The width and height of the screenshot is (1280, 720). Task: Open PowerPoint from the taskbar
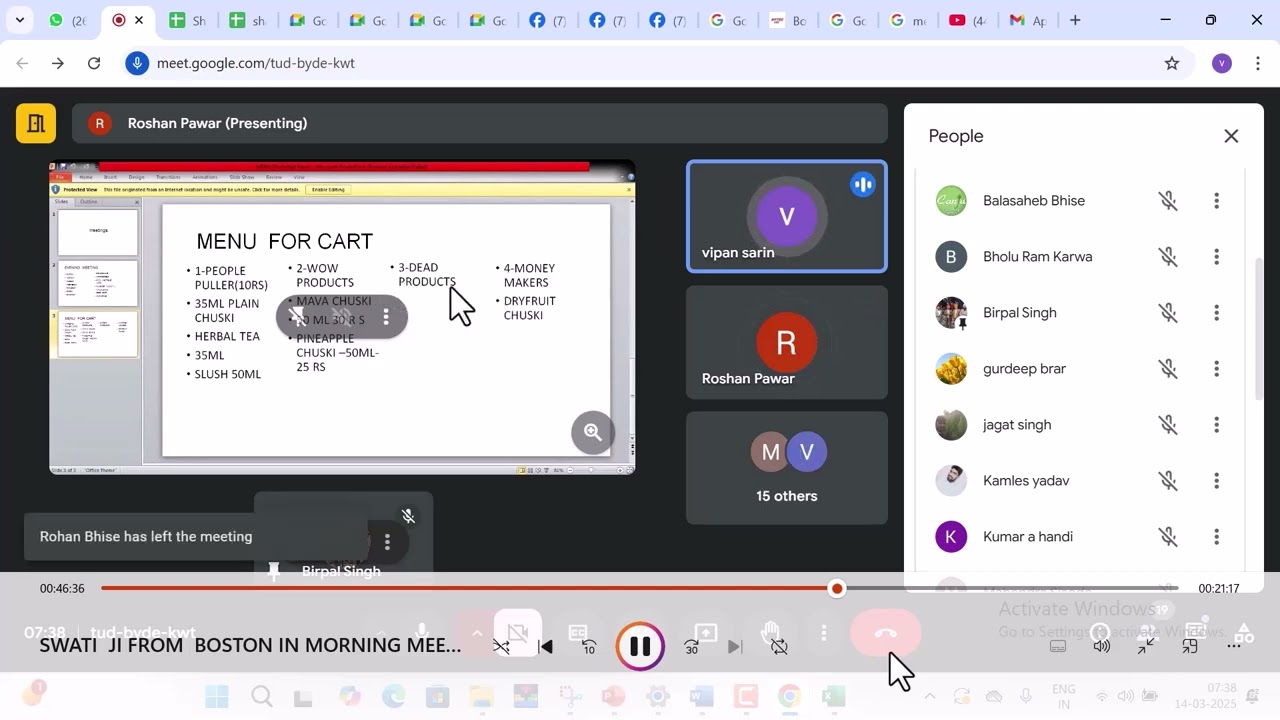pos(613,697)
